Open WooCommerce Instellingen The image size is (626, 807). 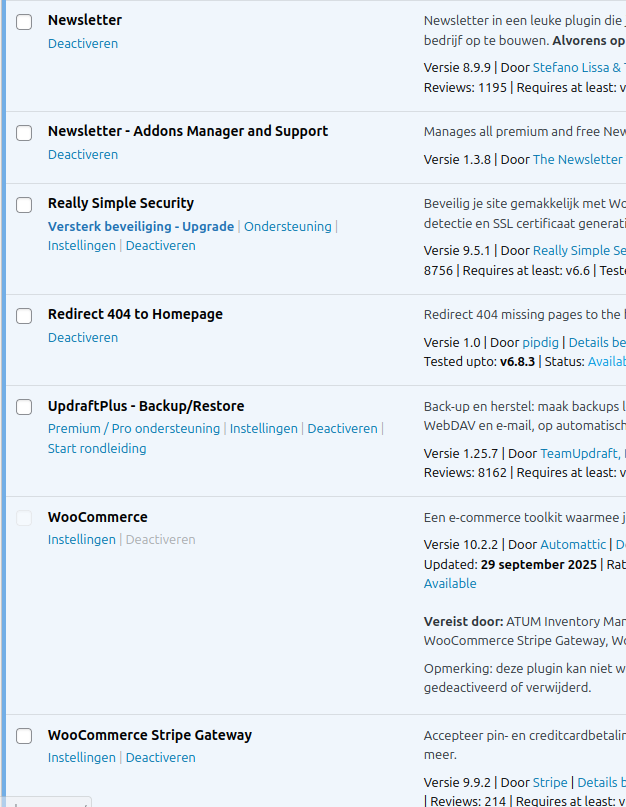click(81, 540)
